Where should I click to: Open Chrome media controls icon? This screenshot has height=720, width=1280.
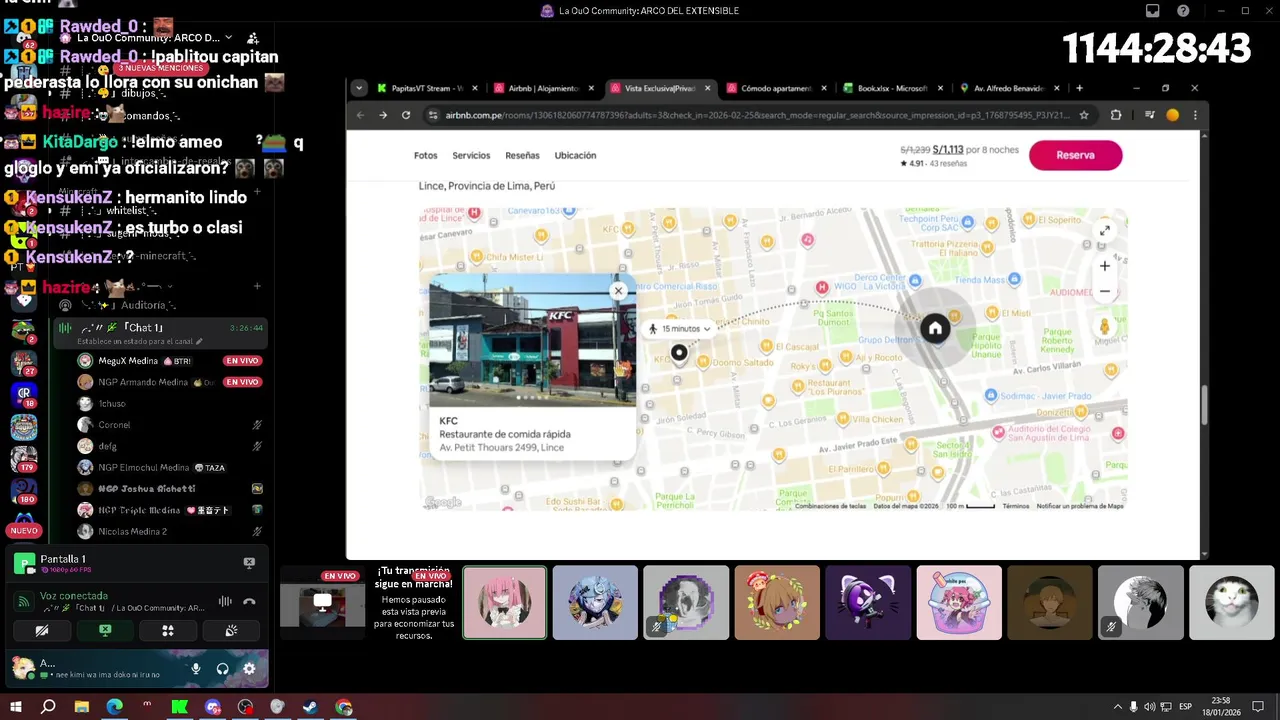click(1150, 115)
